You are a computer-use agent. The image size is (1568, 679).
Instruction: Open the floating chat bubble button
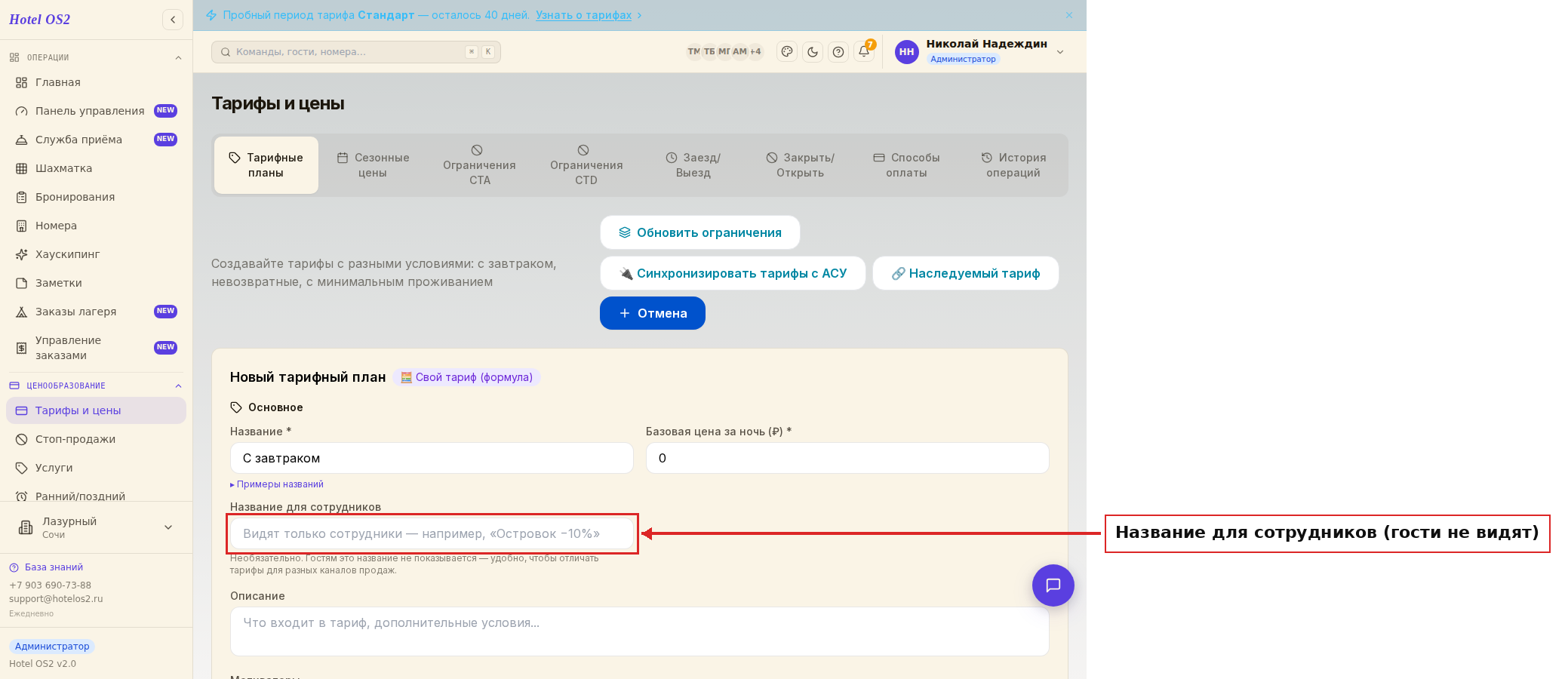pyautogui.click(x=1053, y=585)
